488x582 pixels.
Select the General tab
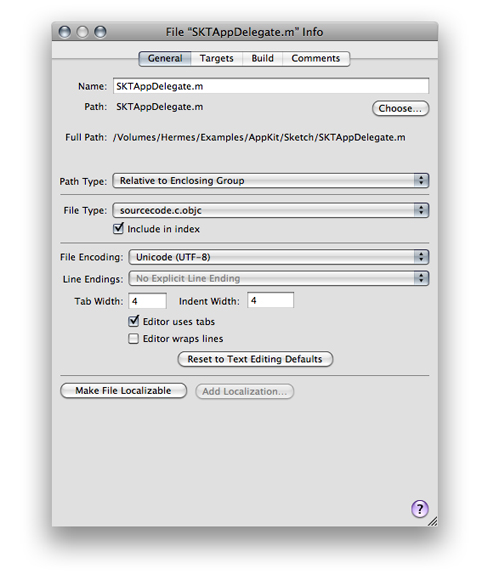(x=165, y=59)
